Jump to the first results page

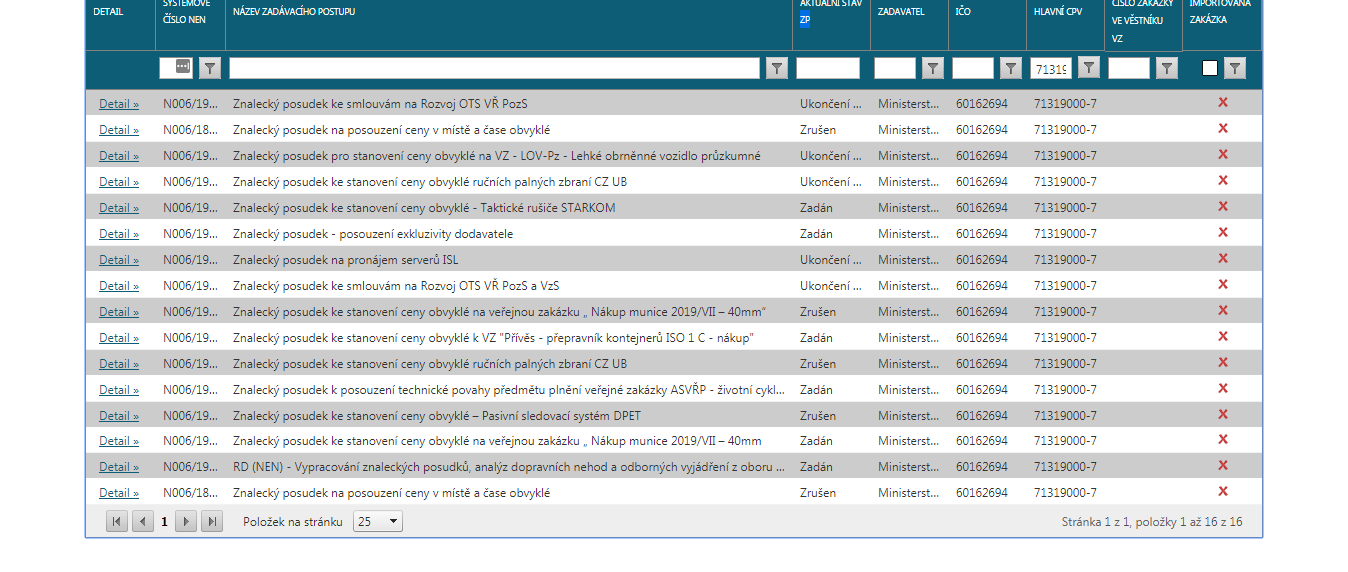(117, 521)
